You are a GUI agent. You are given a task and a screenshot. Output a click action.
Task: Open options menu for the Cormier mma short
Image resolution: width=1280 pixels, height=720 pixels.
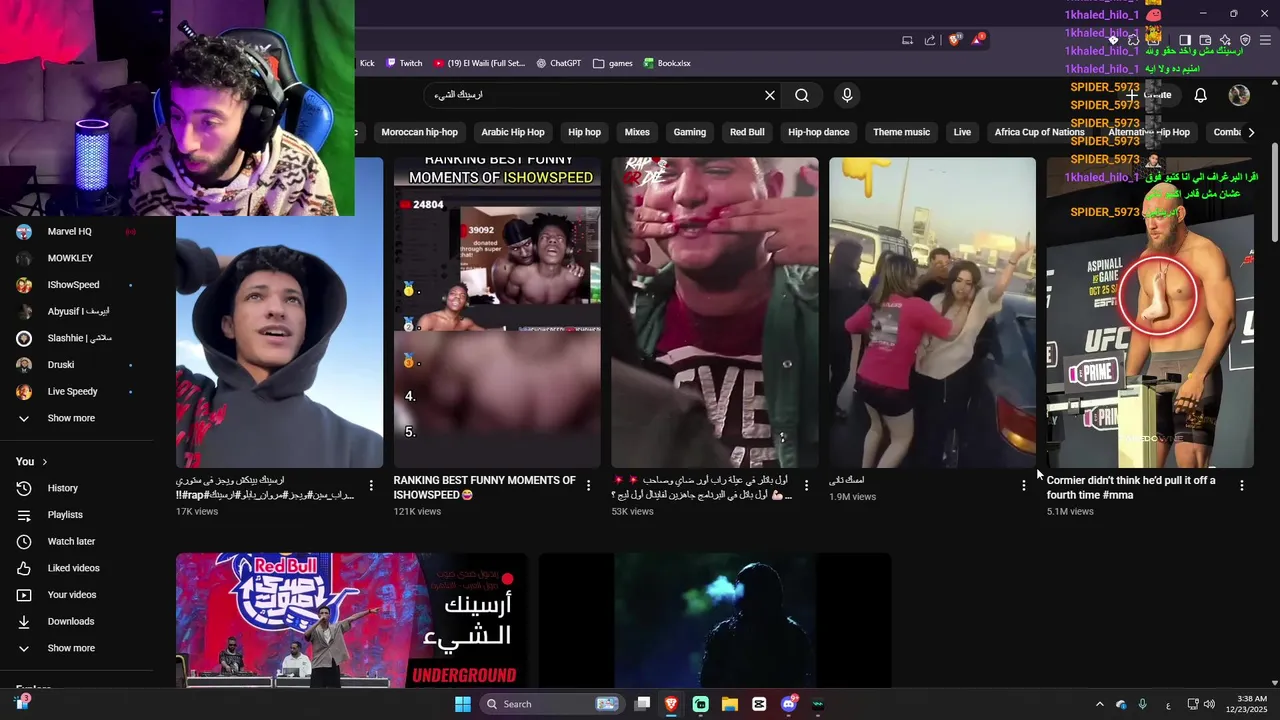tap(1242, 485)
